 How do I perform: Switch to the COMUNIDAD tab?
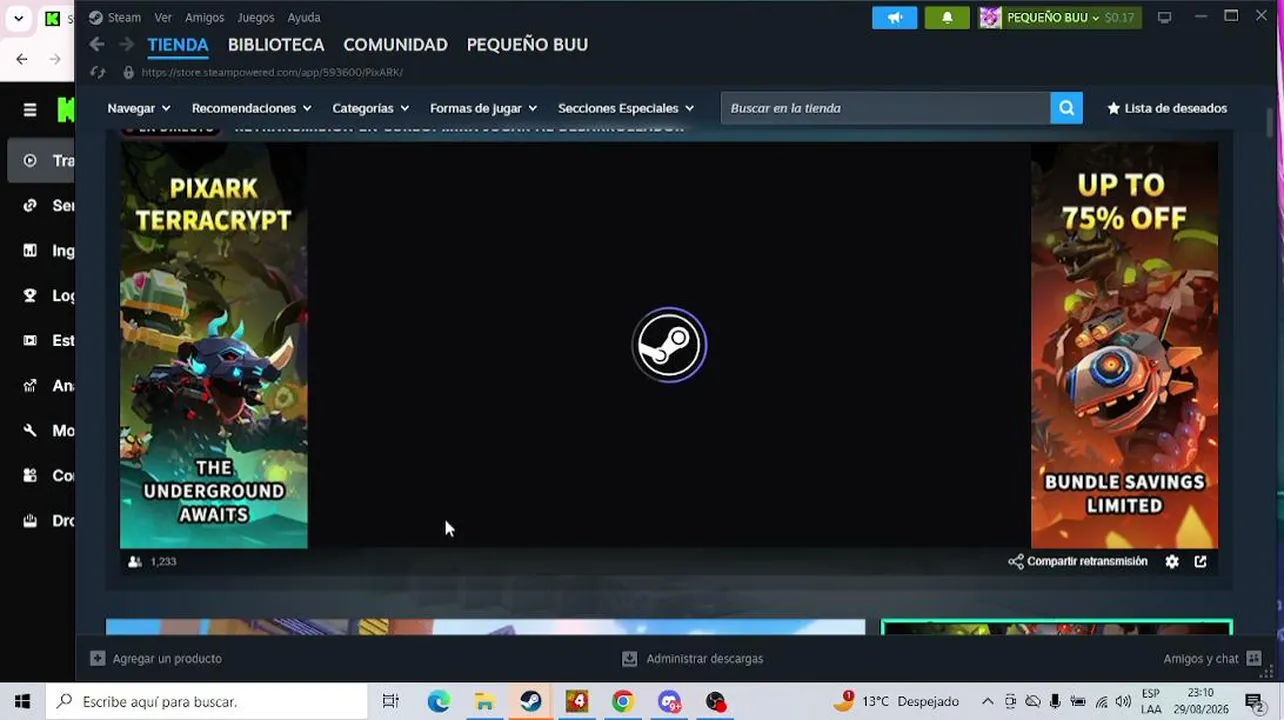395,45
